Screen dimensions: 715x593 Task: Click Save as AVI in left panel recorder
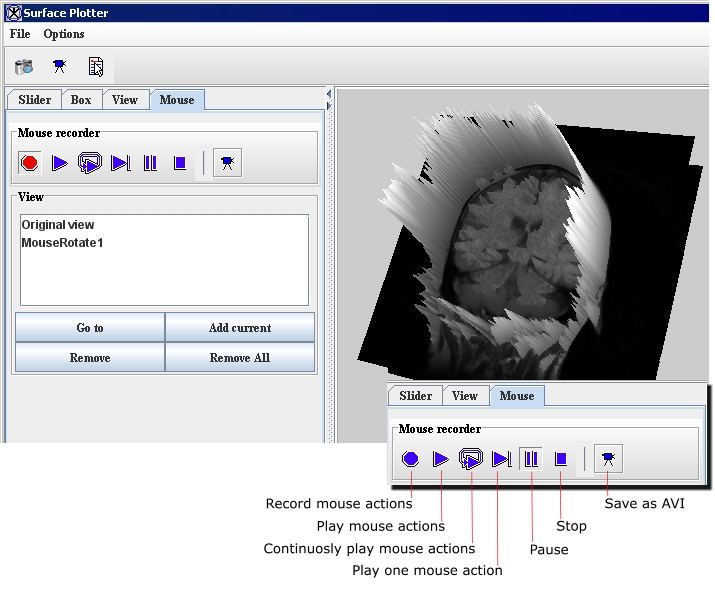pos(228,163)
